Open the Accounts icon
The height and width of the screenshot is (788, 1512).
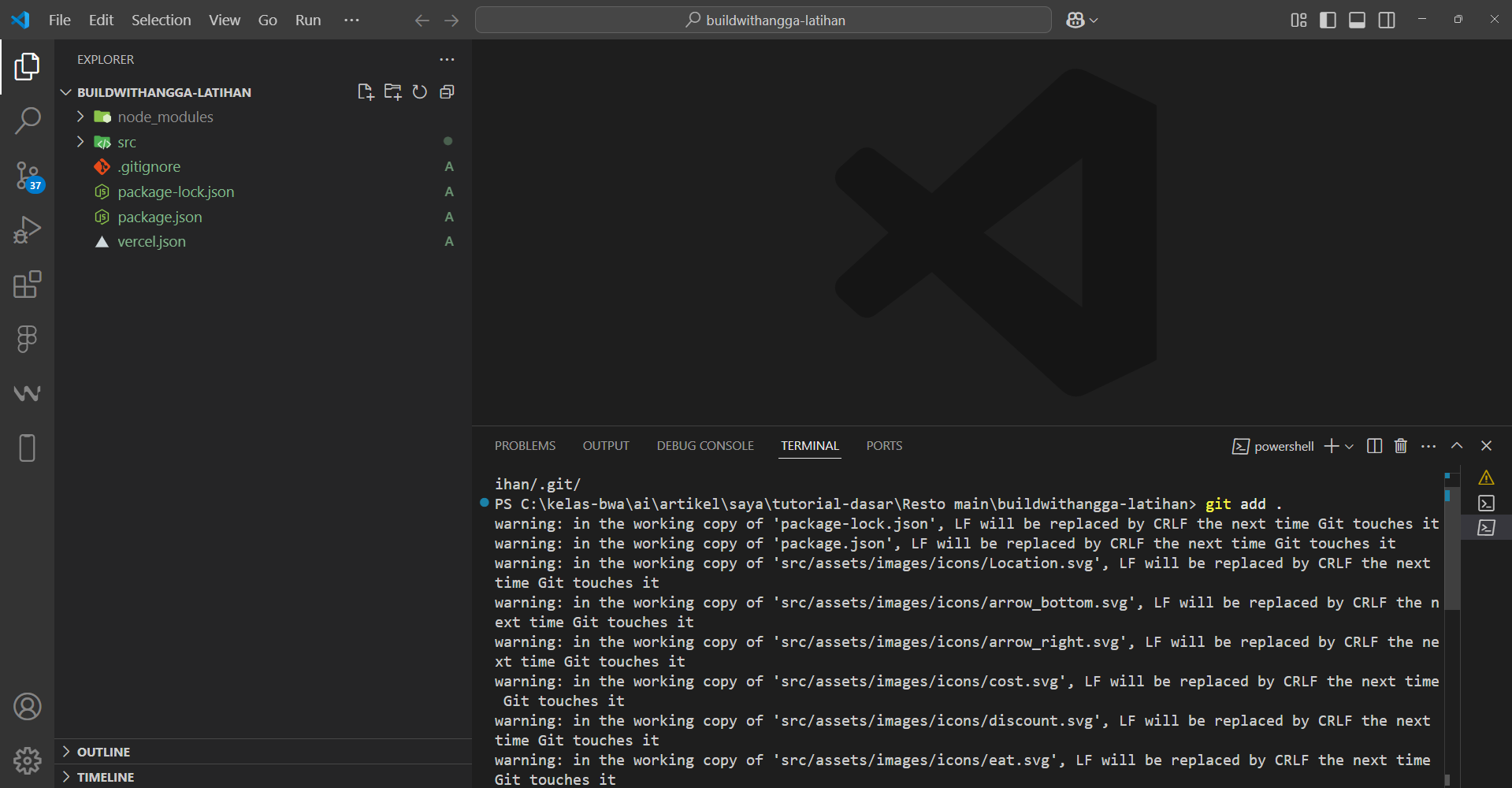(x=28, y=707)
